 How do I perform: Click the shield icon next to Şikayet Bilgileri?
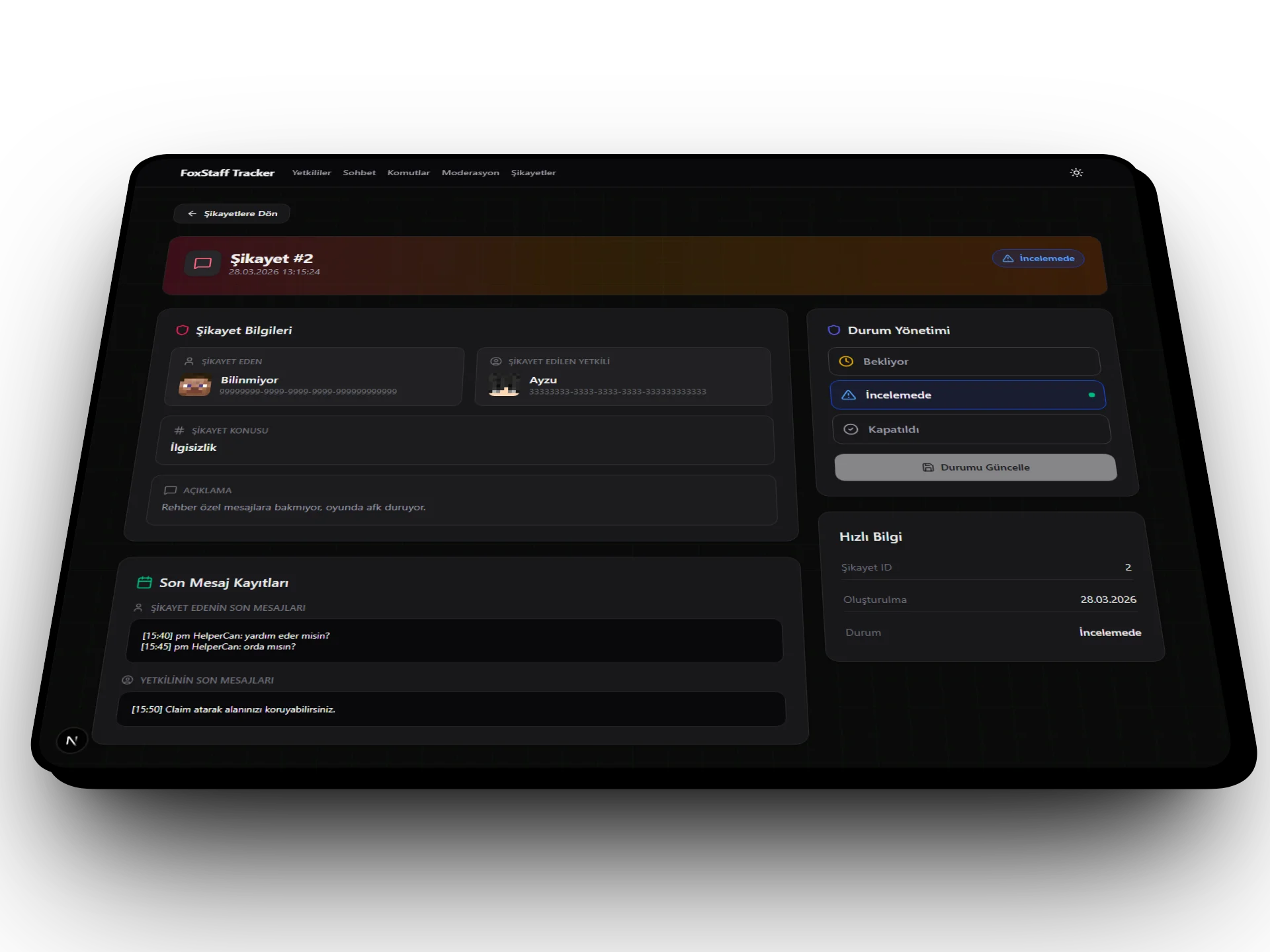tap(182, 330)
